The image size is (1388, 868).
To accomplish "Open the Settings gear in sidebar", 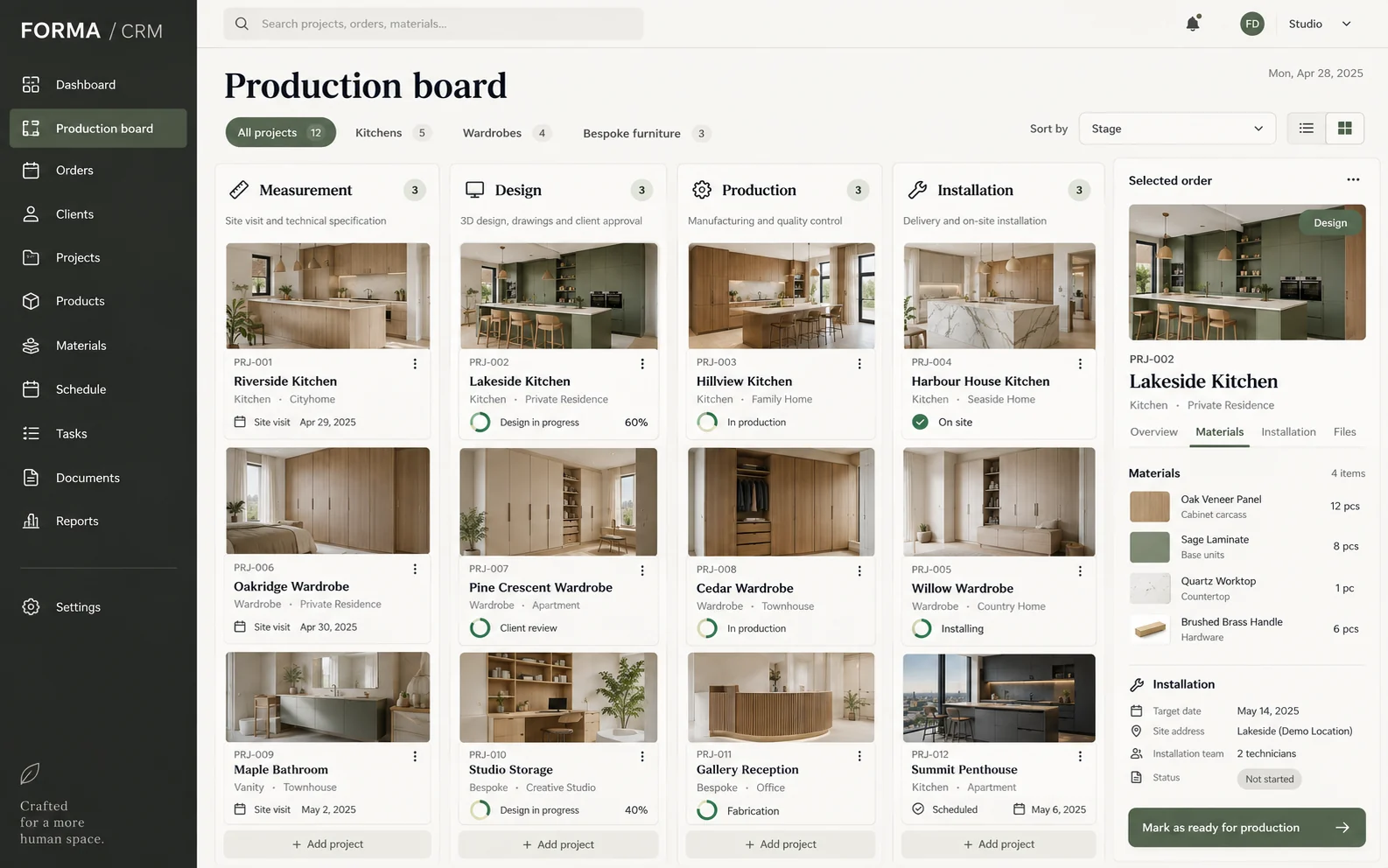I will point(31,607).
